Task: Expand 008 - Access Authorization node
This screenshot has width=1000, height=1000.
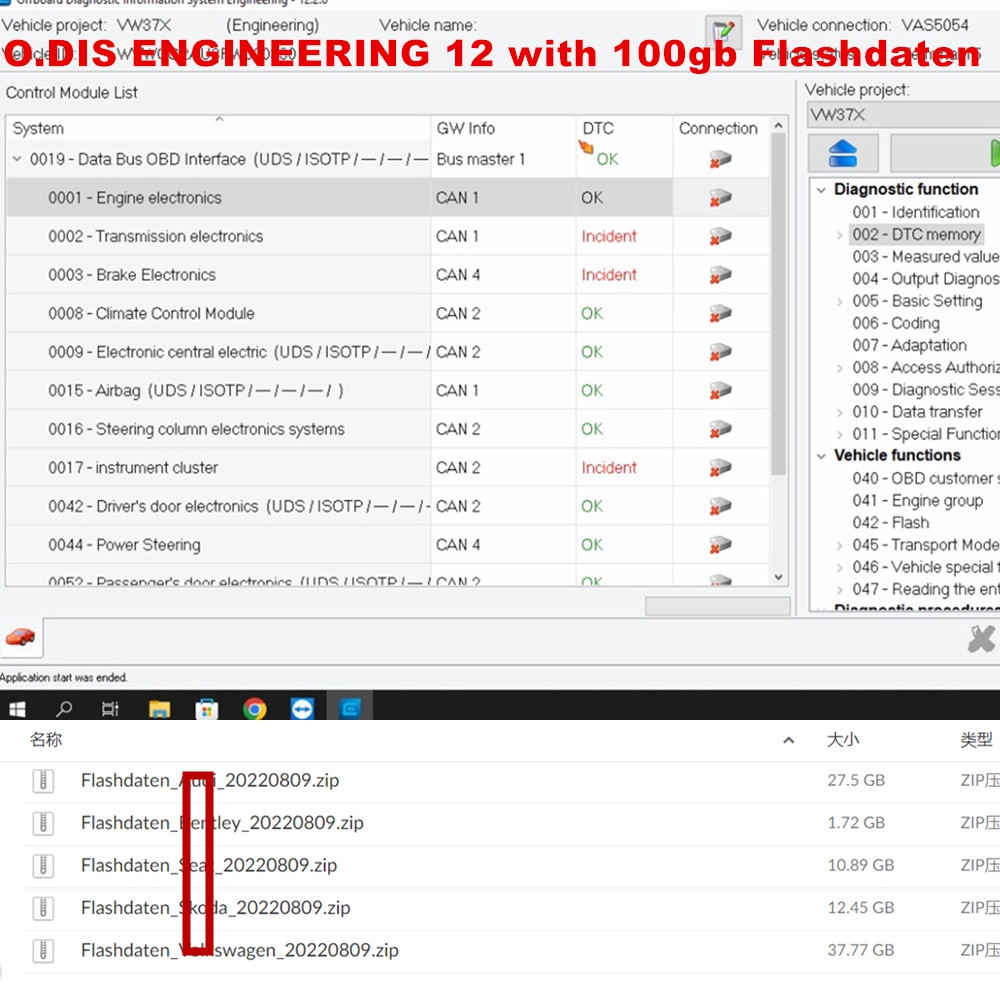Action: click(839, 368)
